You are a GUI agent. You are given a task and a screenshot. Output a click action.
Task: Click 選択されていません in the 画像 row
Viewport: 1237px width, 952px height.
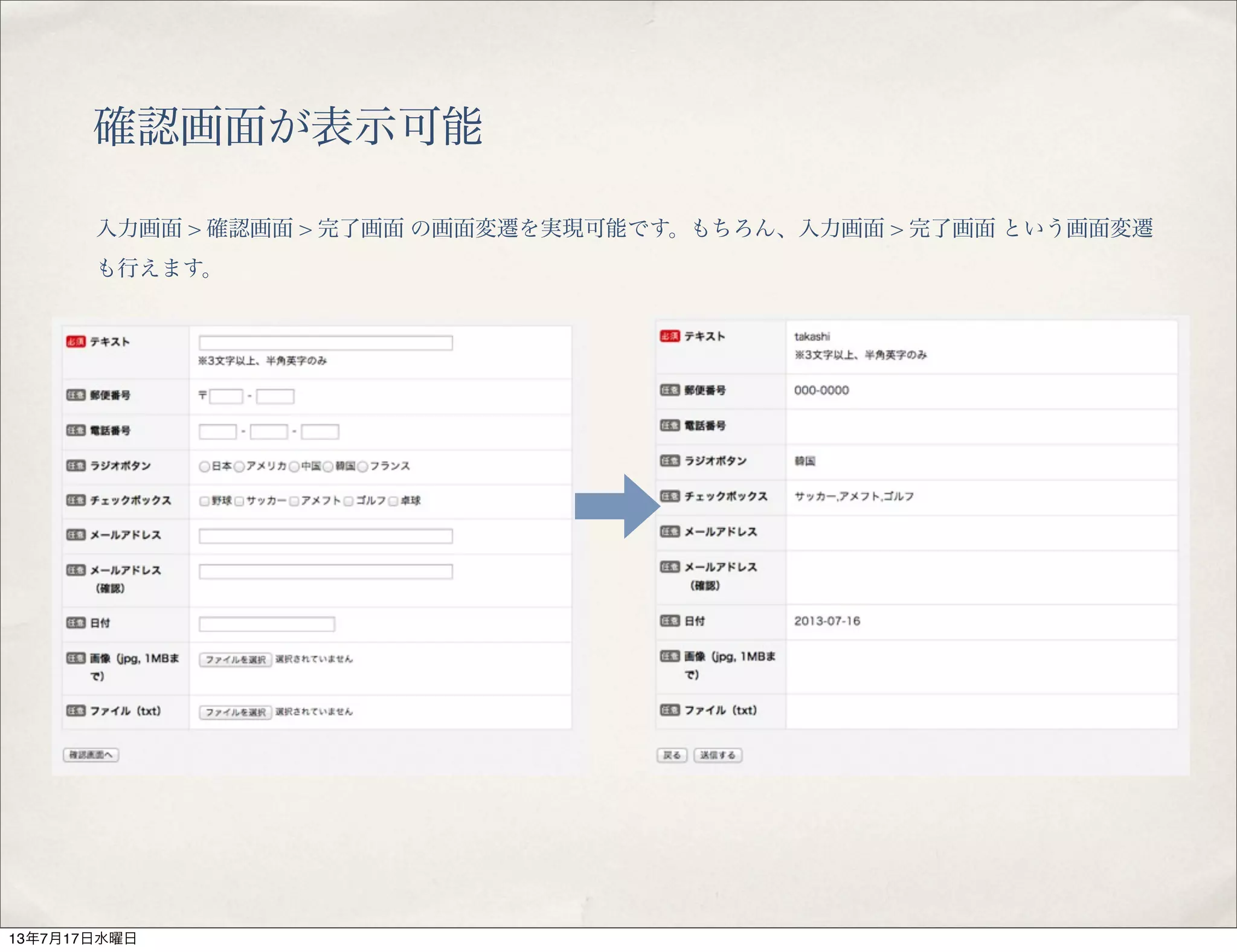click(314, 659)
